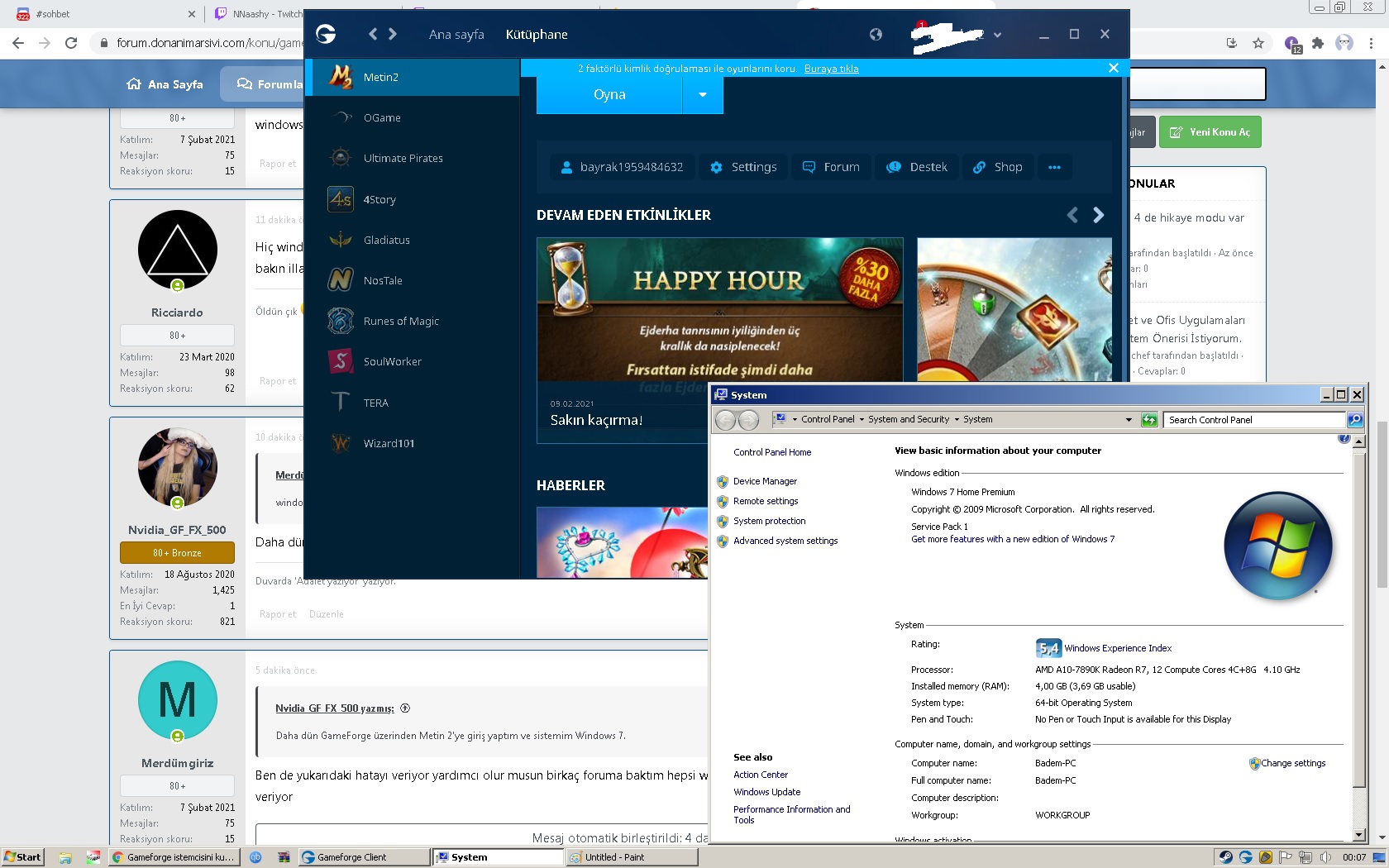Click the Gameforge logo icon
Image resolution: width=1389 pixels, height=868 pixels.
point(326,34)
